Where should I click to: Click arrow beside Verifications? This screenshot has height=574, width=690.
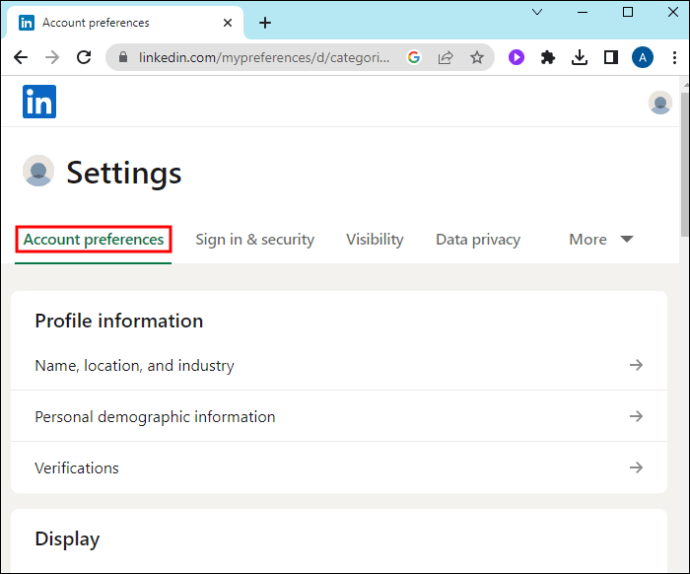[636, 467]
